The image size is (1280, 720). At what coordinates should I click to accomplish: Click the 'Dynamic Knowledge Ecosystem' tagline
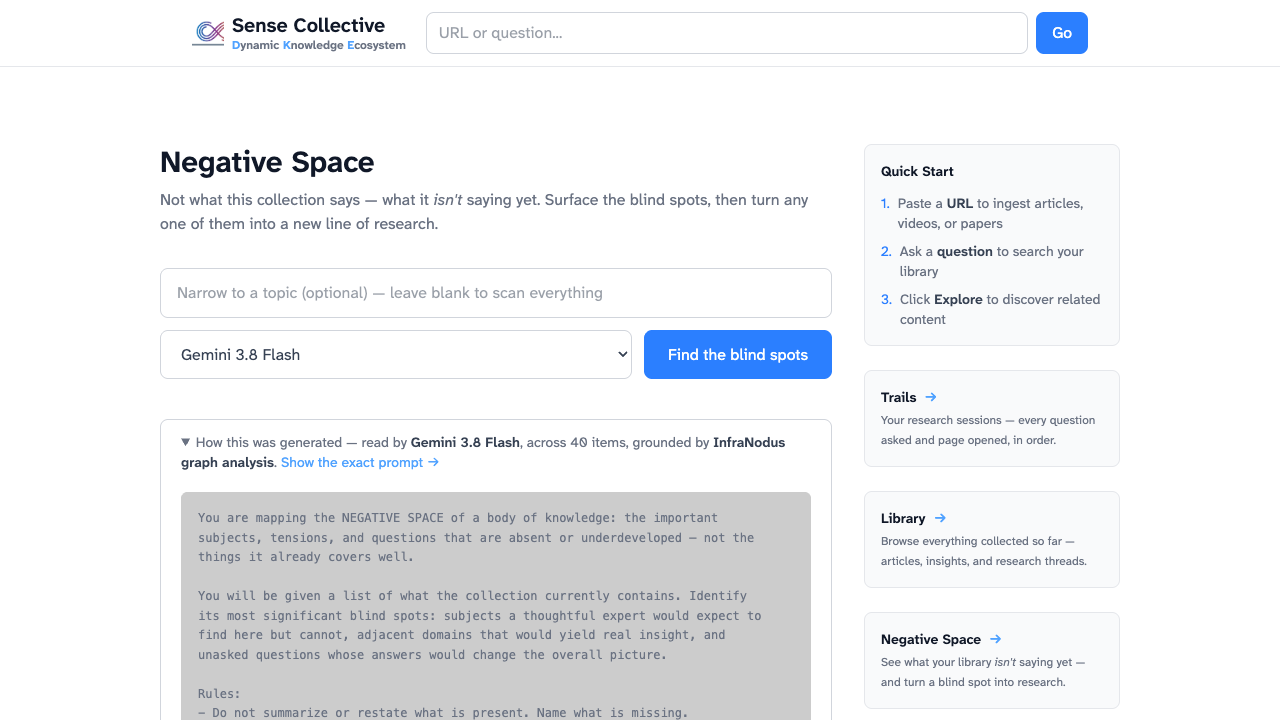(x=319, y=45)
